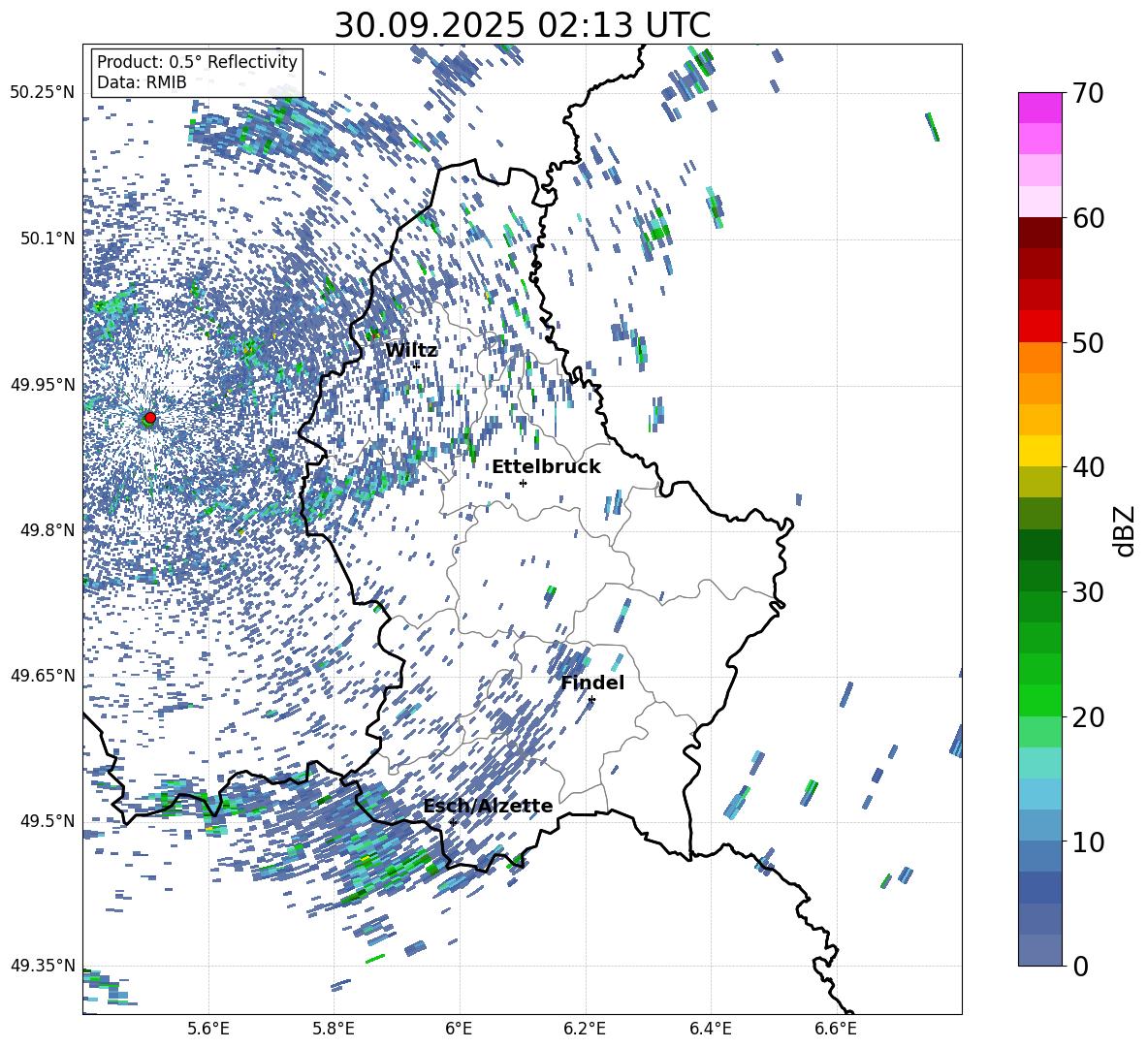This screenshot has height=1048, width=1148.
Task: Click the Findel station label
Action: [x=592, y=683]
